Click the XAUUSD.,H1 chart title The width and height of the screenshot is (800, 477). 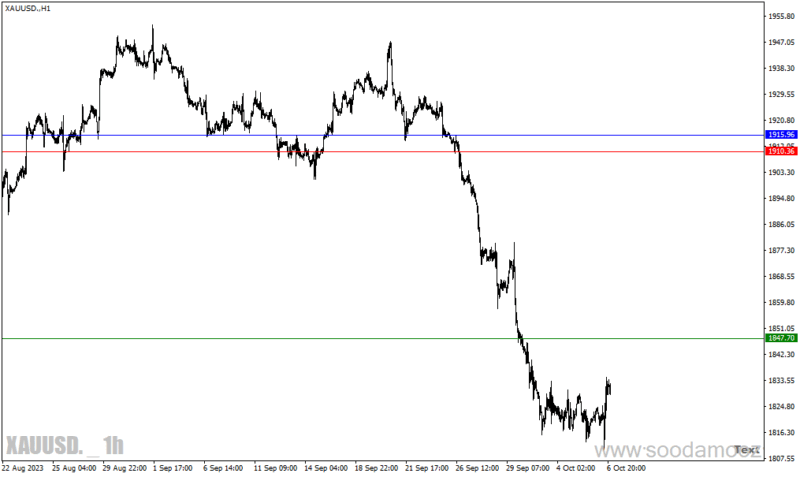click(28, 9)
